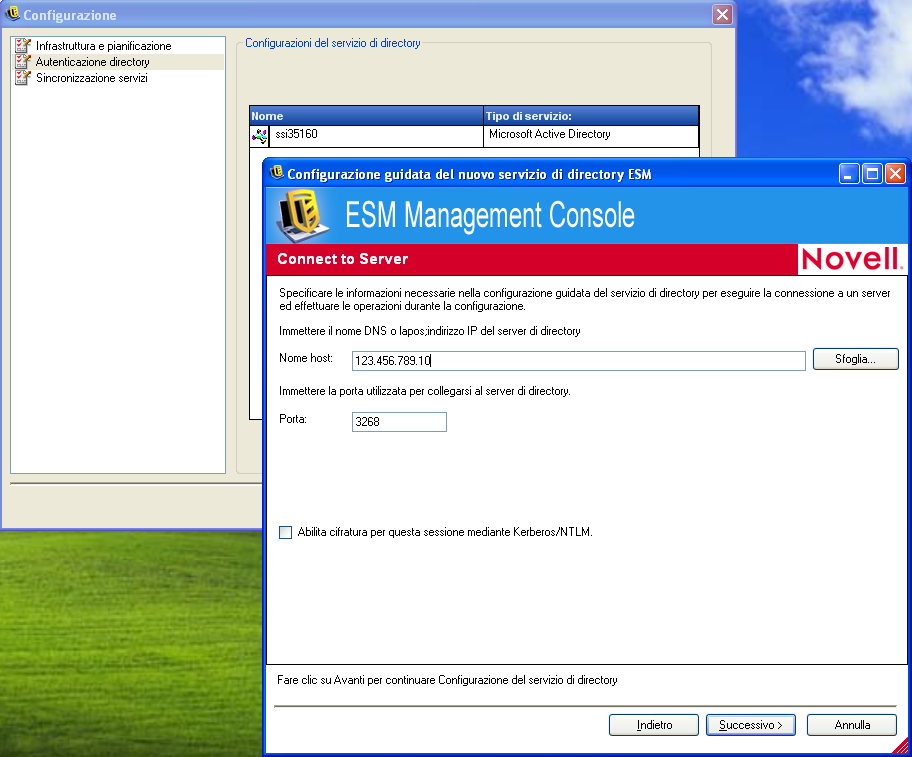This screenshot has width=912, height=757.
Task: Click the Autenticazione directory checklist icon
Action: pos(23,62)
